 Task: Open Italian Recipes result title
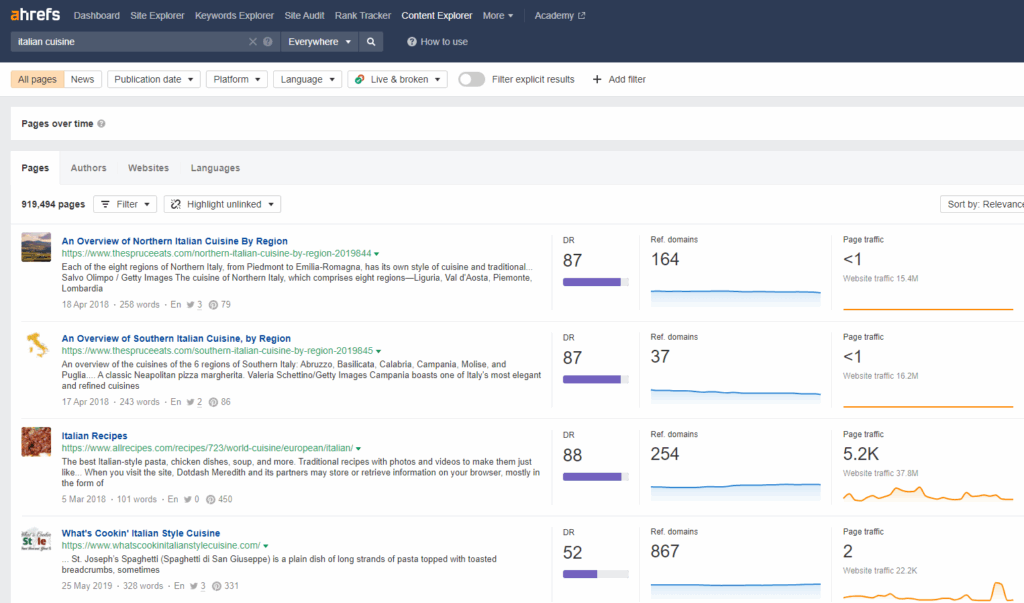click(x=95, y=436)
